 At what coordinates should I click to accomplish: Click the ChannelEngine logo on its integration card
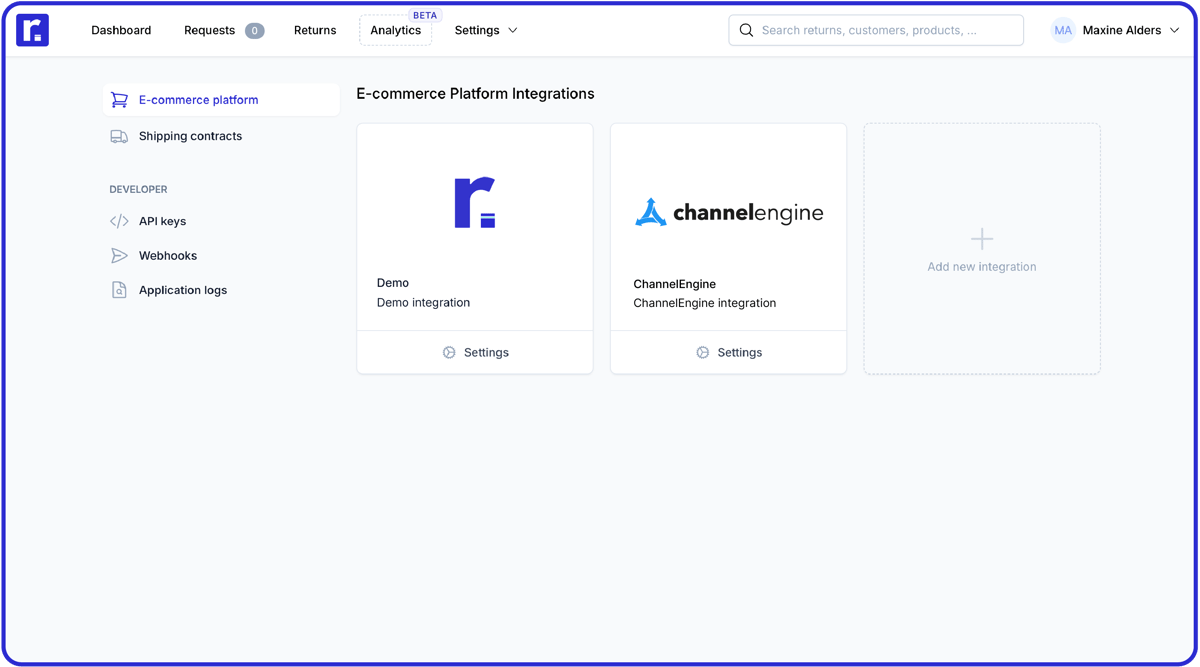729,212
